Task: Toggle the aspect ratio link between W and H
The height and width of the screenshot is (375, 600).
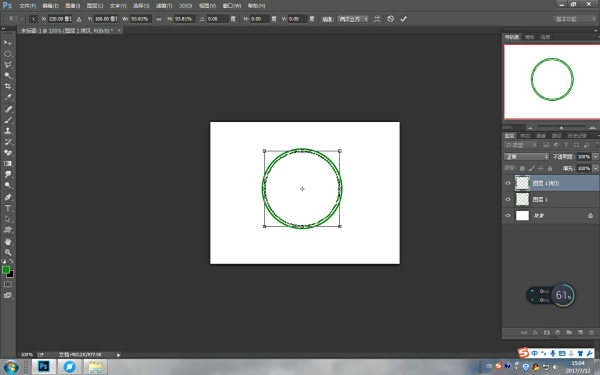Action: tap(159, 19)
